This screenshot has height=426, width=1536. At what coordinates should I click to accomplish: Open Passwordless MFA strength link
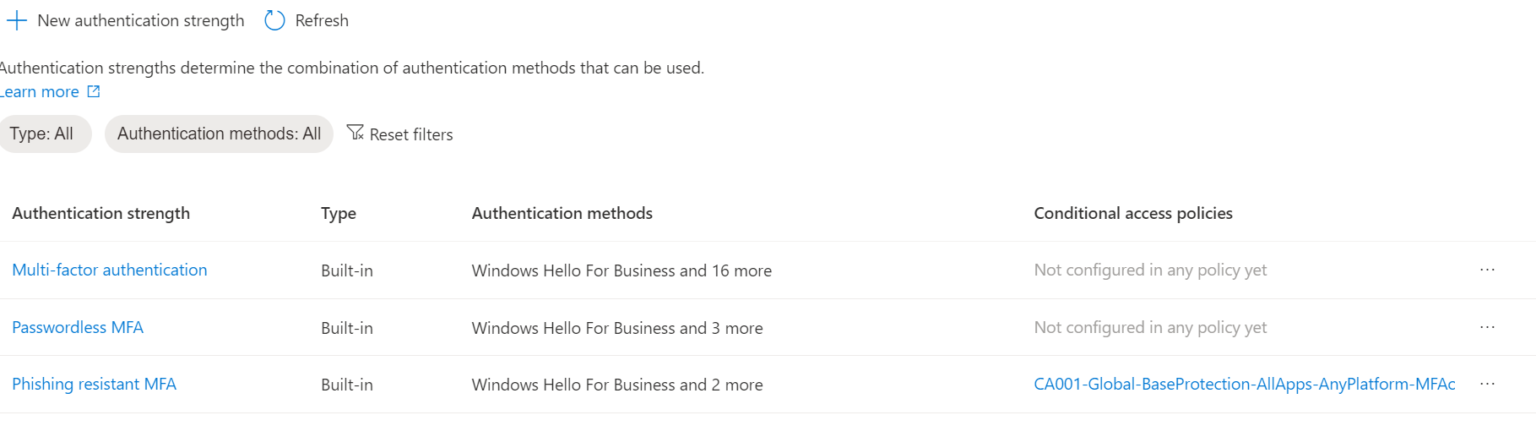point(78,327)
